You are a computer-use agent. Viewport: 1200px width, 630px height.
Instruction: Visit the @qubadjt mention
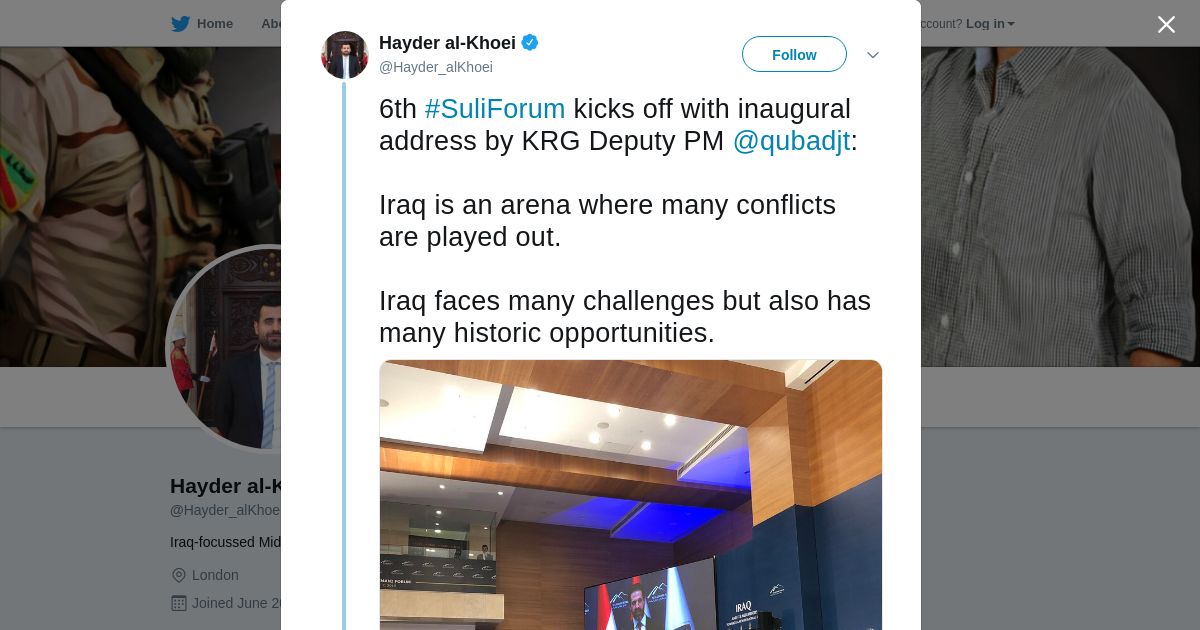(791, 141)
